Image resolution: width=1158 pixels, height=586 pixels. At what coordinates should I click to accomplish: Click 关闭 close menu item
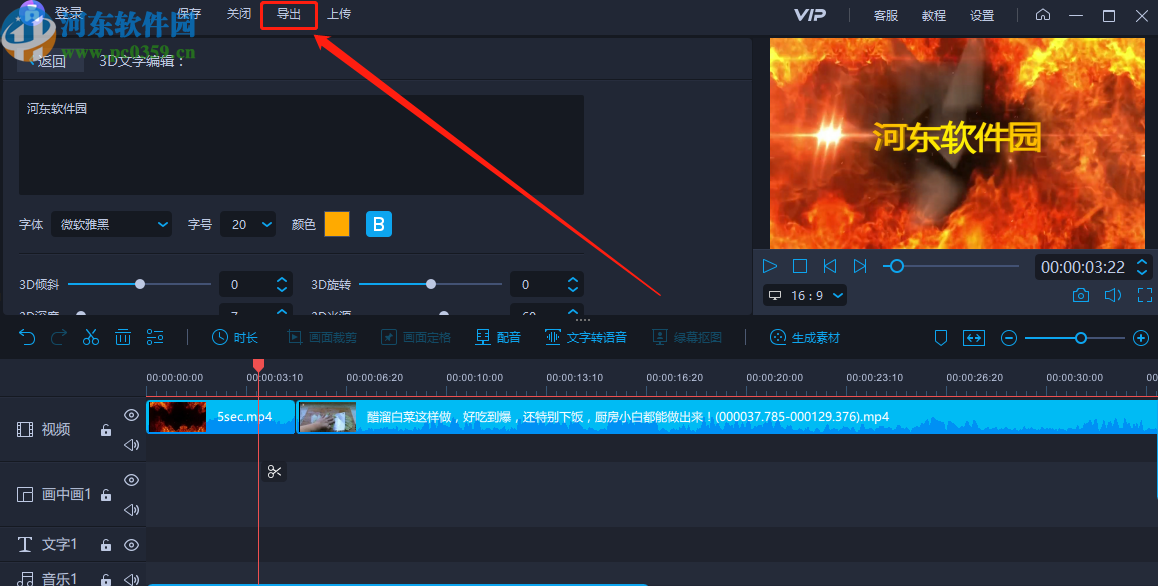tap(239, 14)
